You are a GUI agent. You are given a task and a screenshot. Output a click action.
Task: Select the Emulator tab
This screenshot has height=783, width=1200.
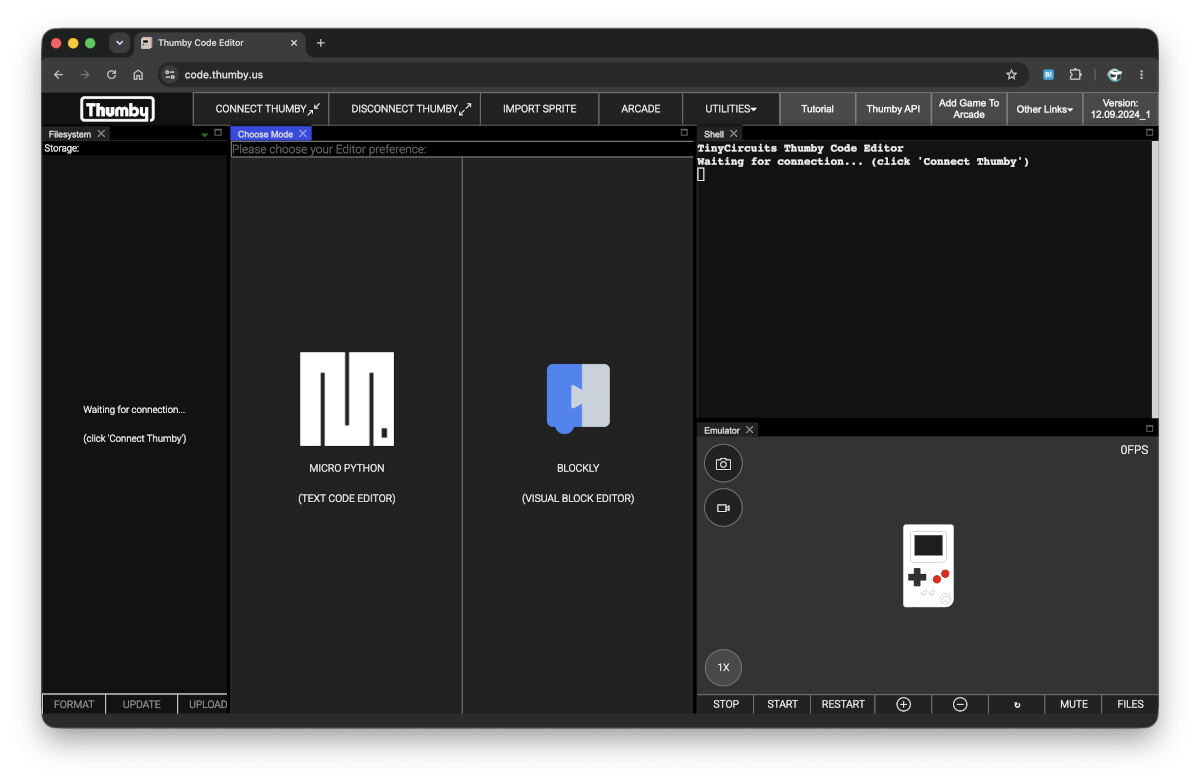tap(722, 430)
